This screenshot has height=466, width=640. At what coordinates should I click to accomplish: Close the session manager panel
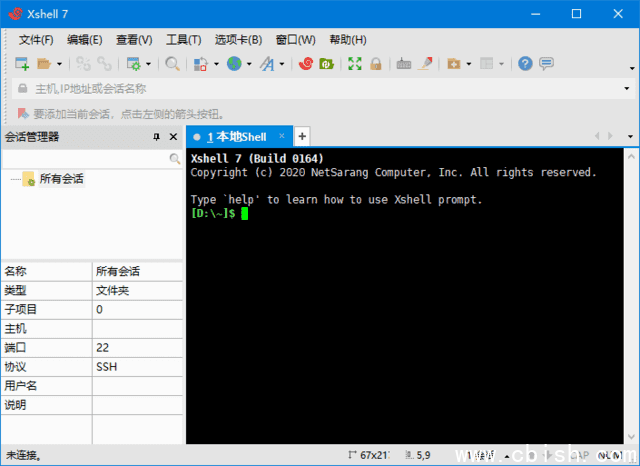pyautogui.click(x=173, y=137)
